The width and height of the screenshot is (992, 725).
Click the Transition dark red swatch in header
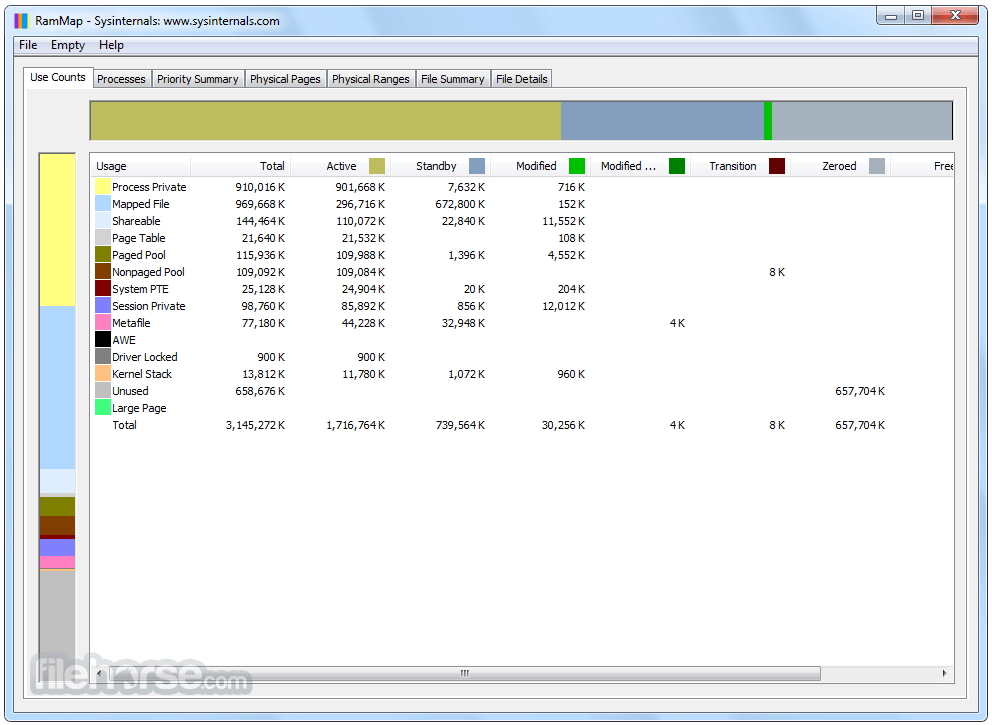click(x=777, y=166)
